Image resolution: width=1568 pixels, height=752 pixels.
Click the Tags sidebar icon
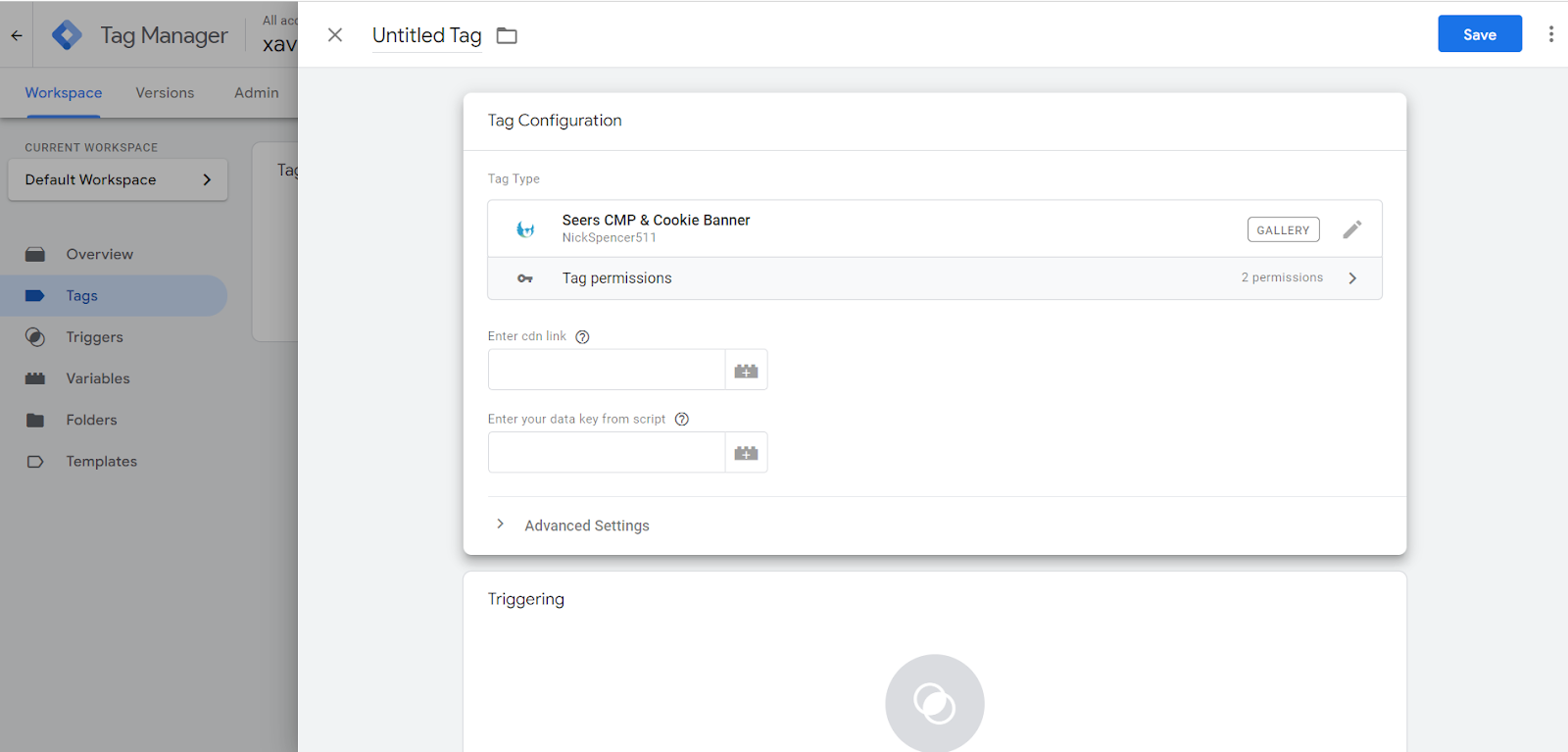coord(35,296)
